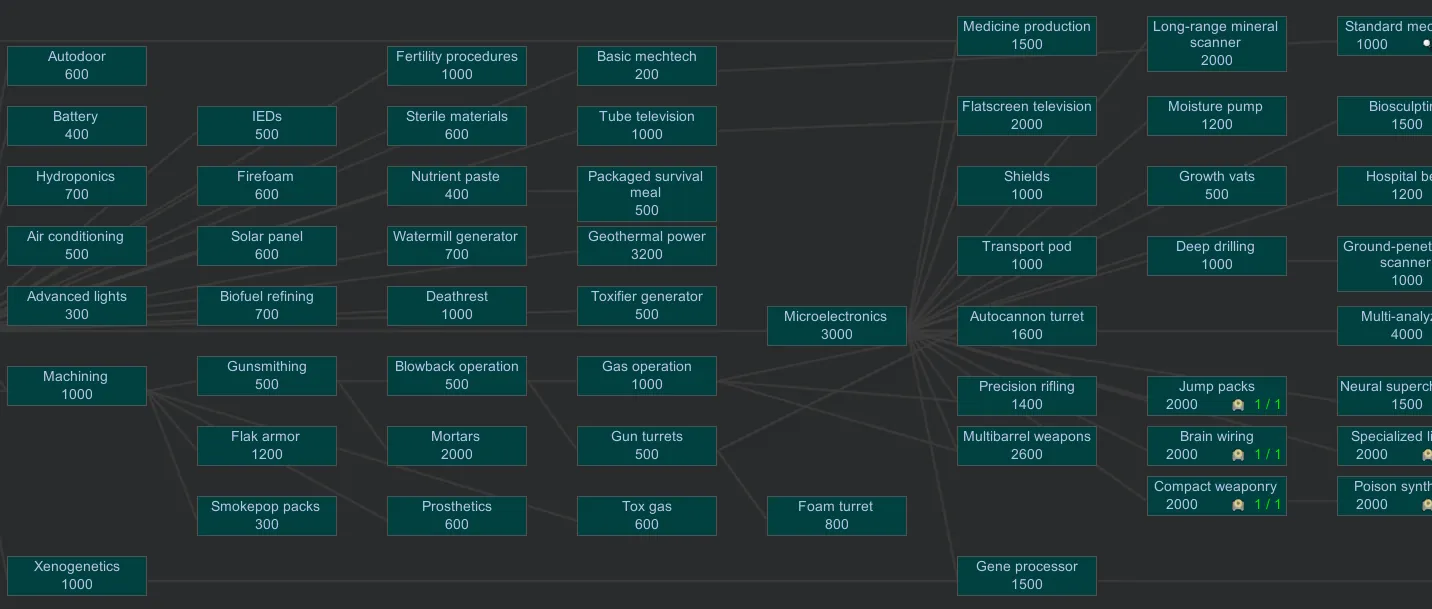
Task: Open the Machining research node
Action: (76, 386)
